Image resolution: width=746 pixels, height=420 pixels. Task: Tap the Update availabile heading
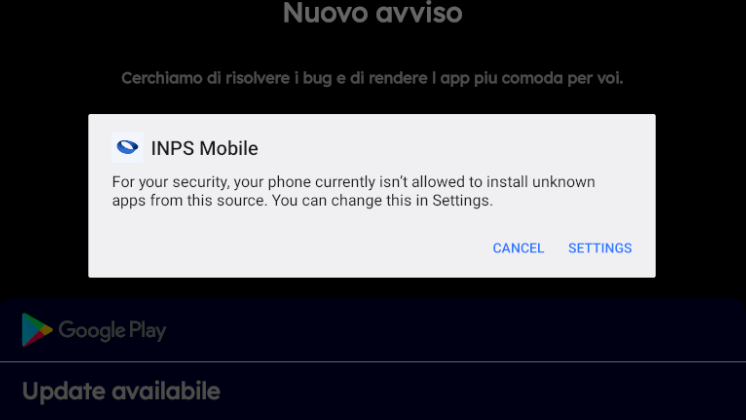click(x=121, y=391)
